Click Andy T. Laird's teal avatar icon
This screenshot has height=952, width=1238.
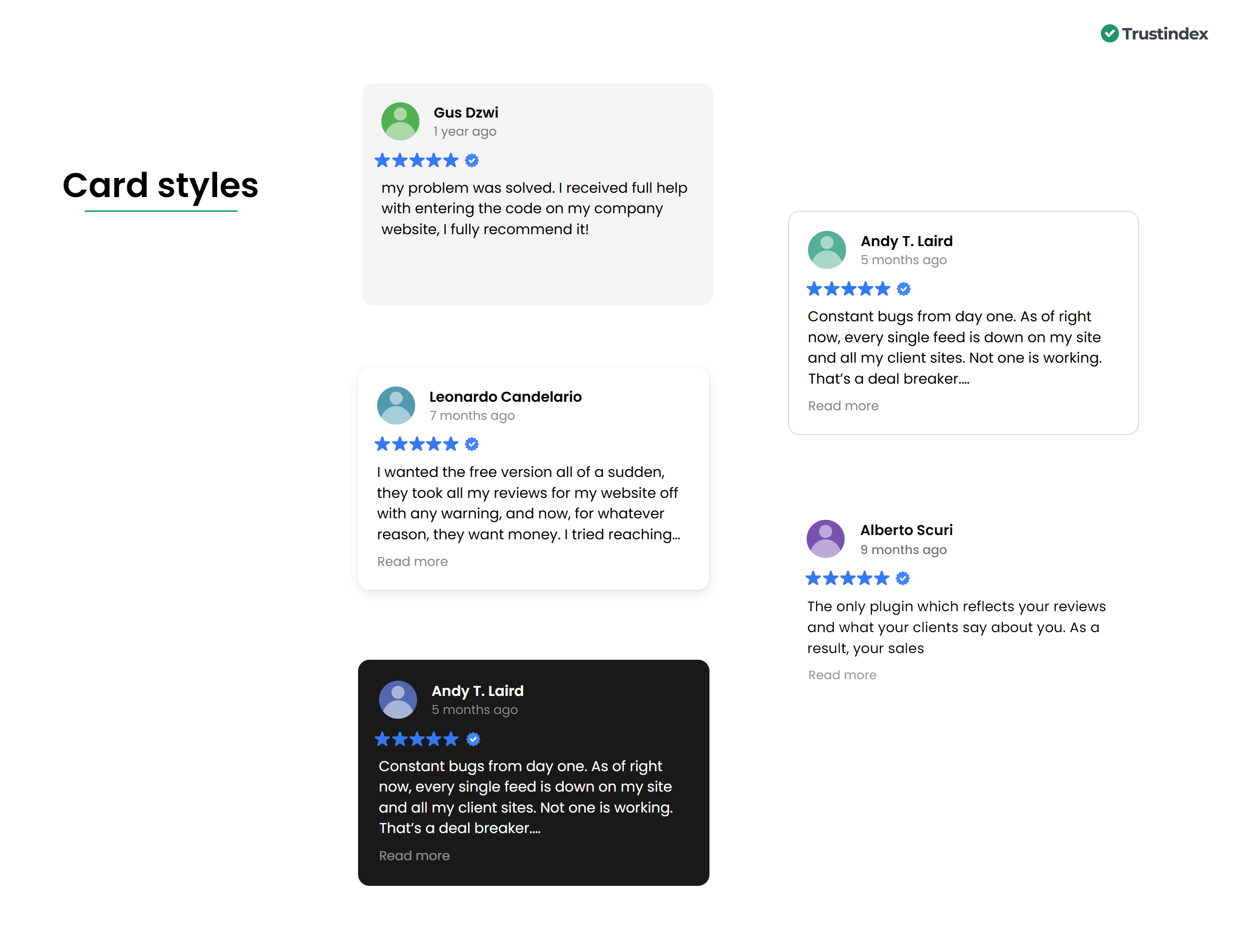click(x=827, y=249)
